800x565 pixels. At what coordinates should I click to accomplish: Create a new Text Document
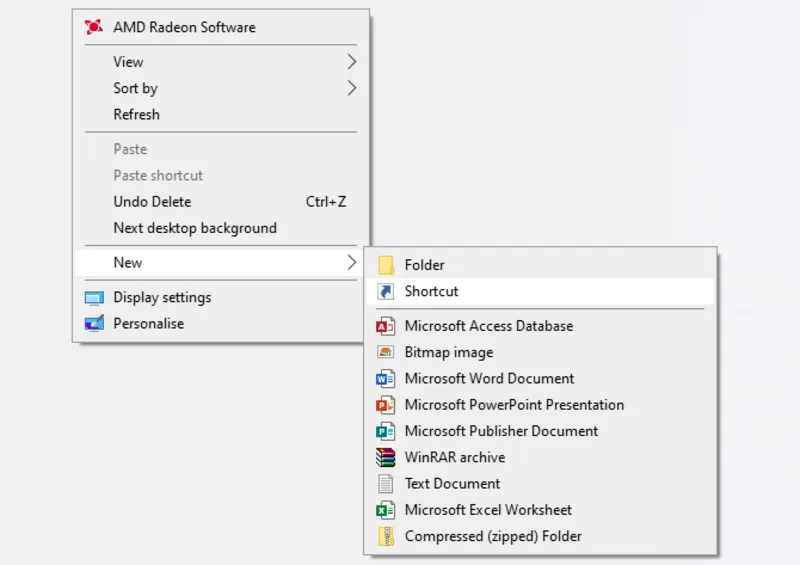[540, 483]
